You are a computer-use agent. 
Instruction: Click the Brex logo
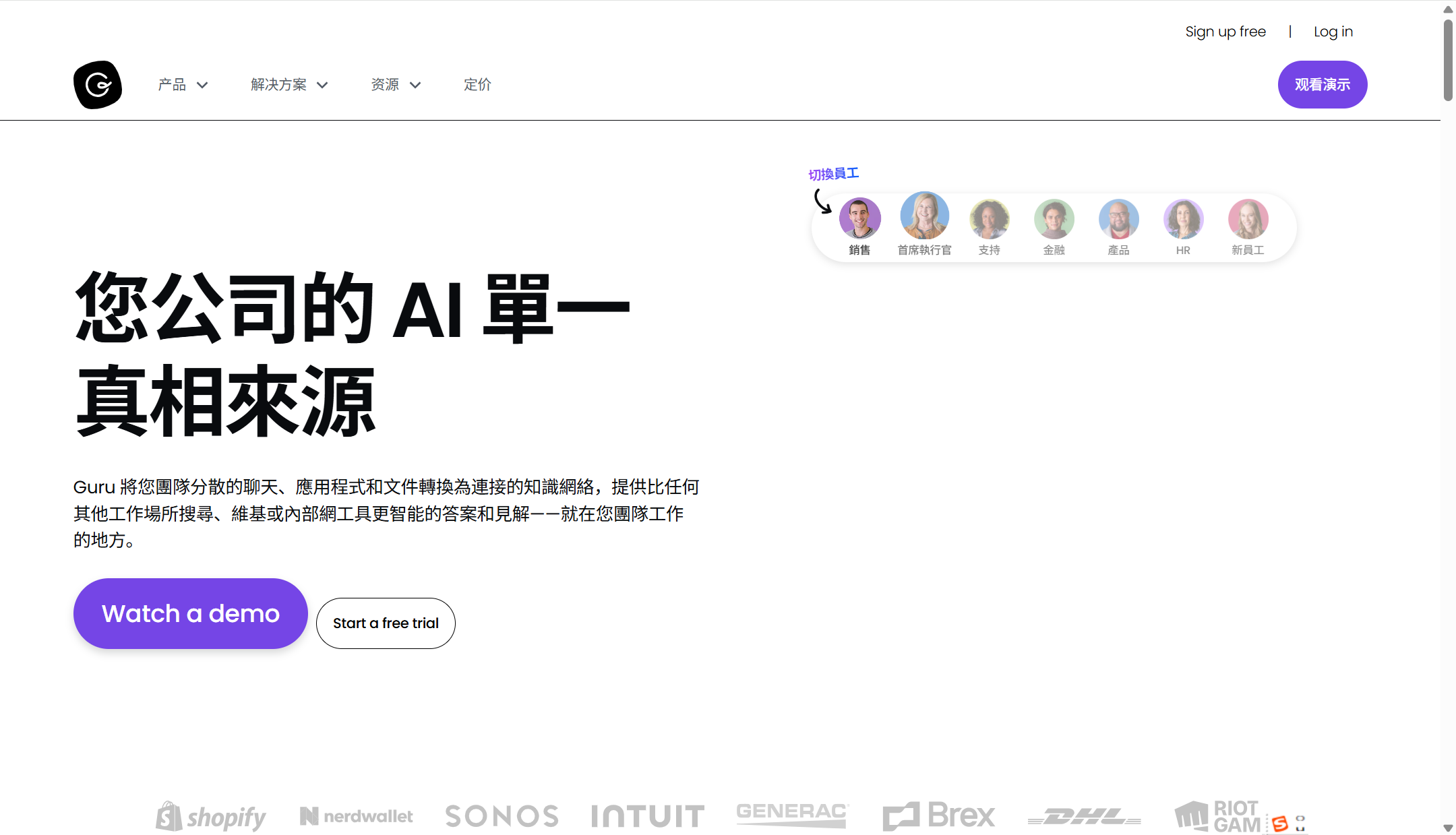[x=939, y=816]
